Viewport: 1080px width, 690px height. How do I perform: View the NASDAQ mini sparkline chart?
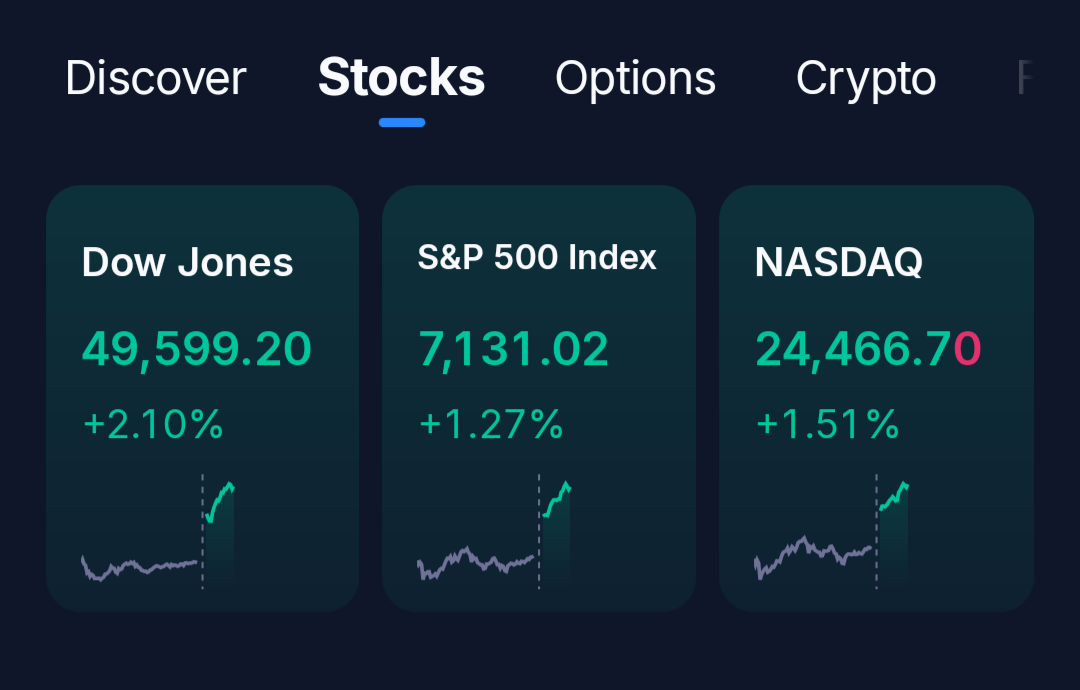coord(832,533)
